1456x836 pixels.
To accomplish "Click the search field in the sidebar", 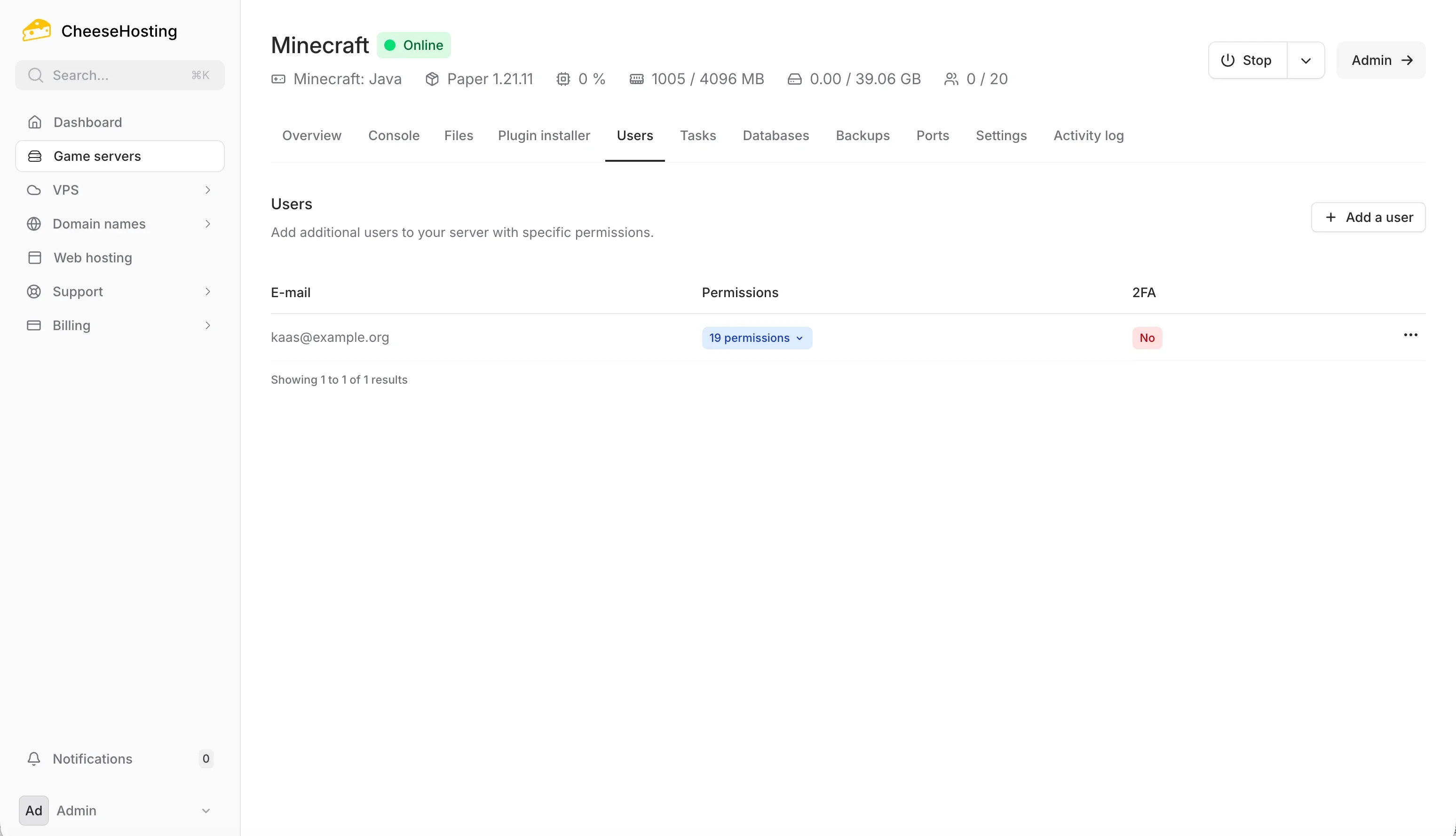I will tap(119, 75).
